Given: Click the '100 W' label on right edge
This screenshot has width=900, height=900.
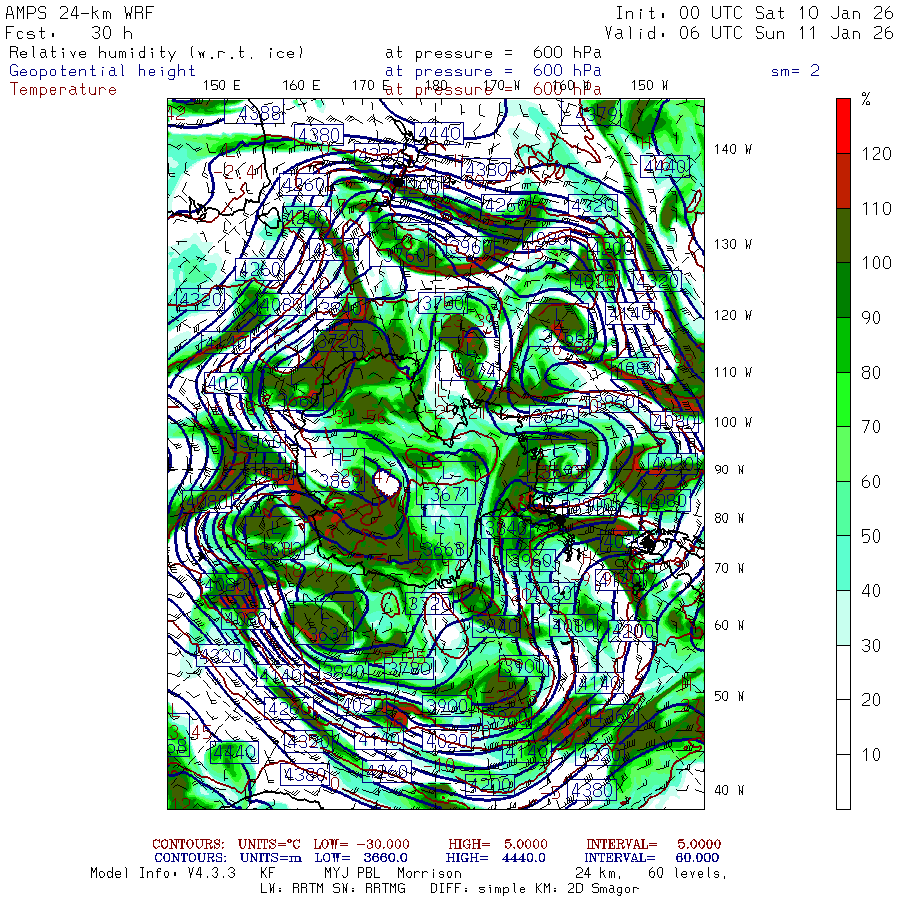Looking at the screenshot, I should (733, 422).
